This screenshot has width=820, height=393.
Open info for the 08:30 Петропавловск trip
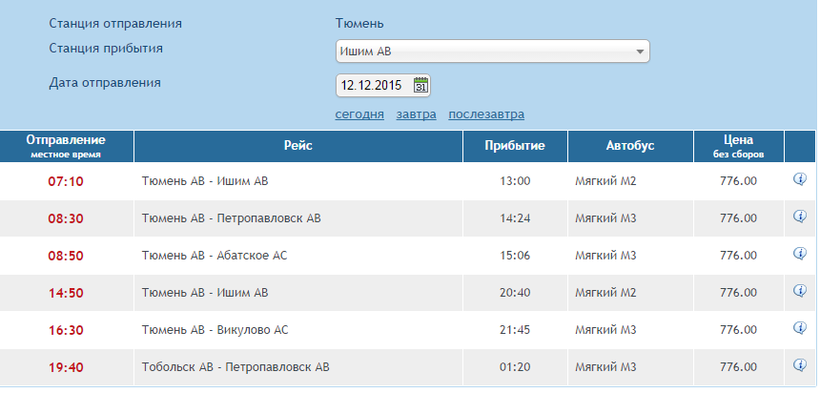800,216
